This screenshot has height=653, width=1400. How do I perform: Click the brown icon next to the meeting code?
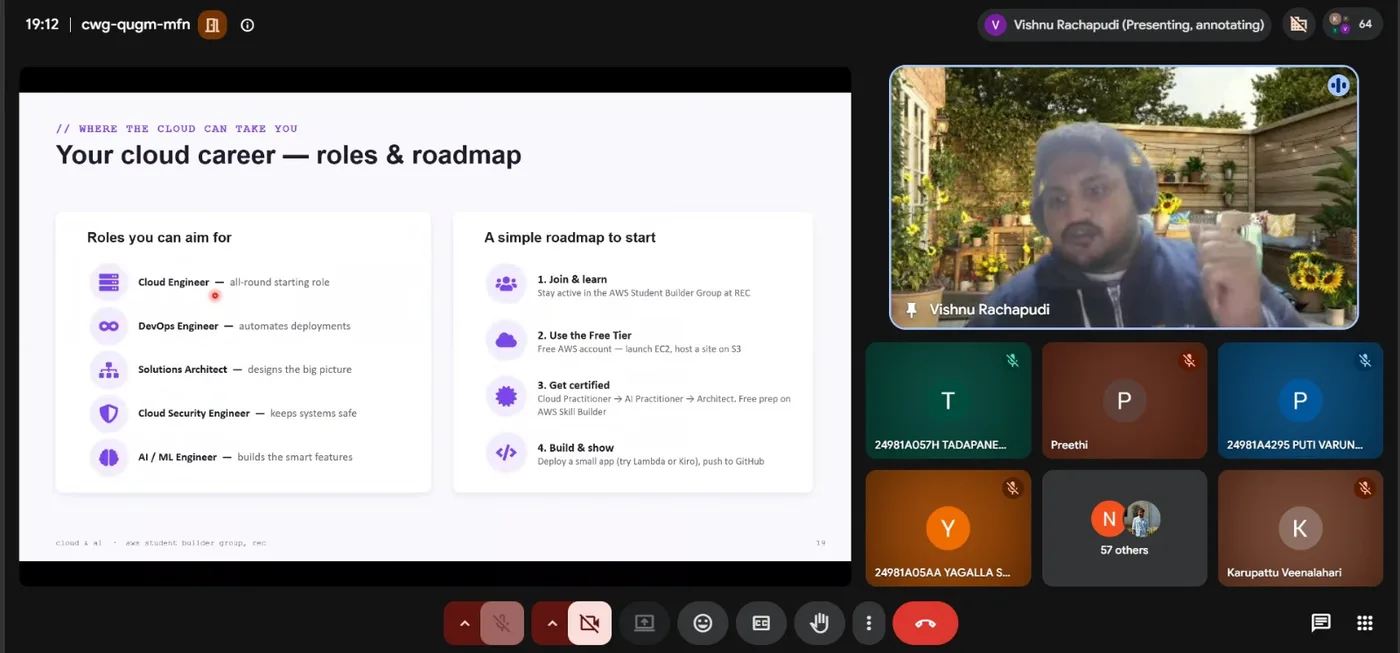[212, 25]
